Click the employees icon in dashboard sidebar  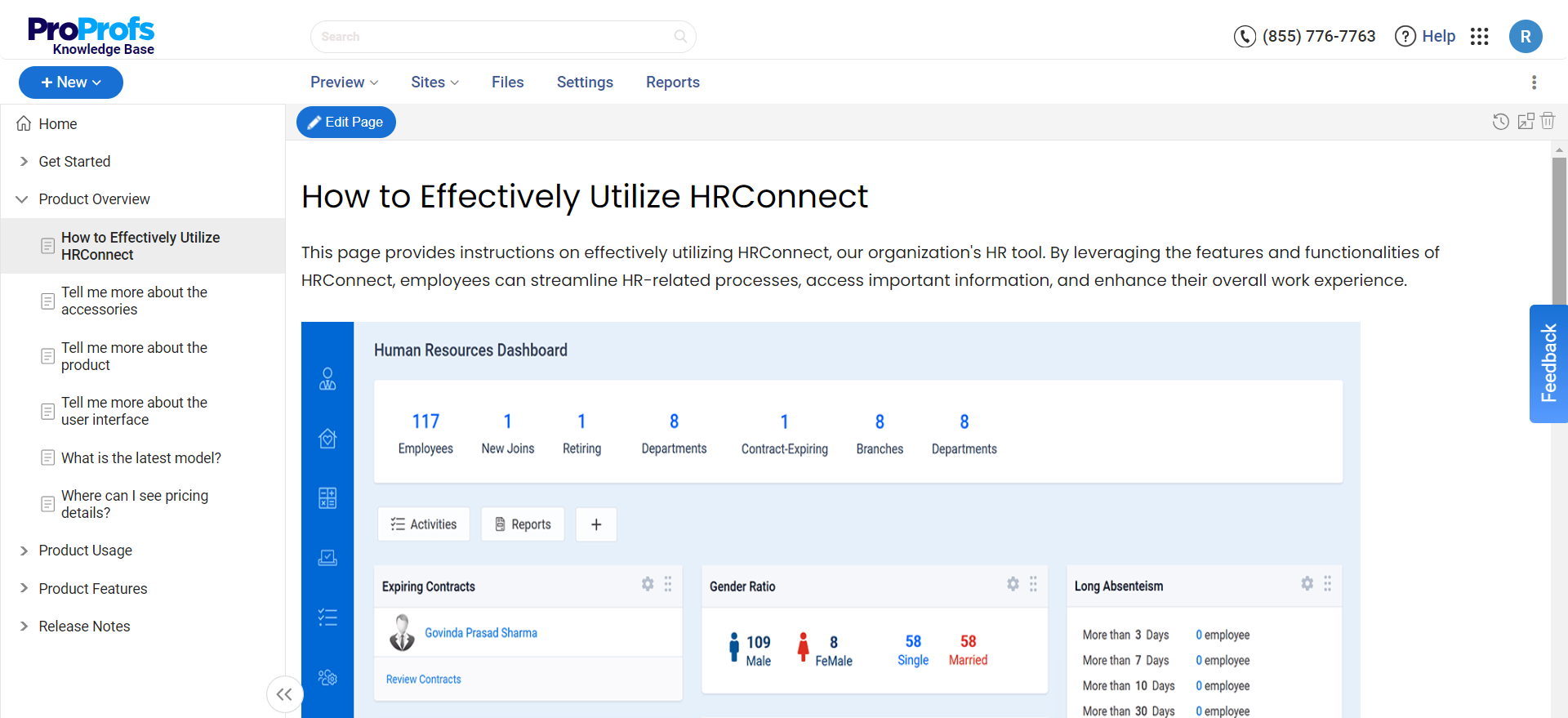click(x=327, y=379)
